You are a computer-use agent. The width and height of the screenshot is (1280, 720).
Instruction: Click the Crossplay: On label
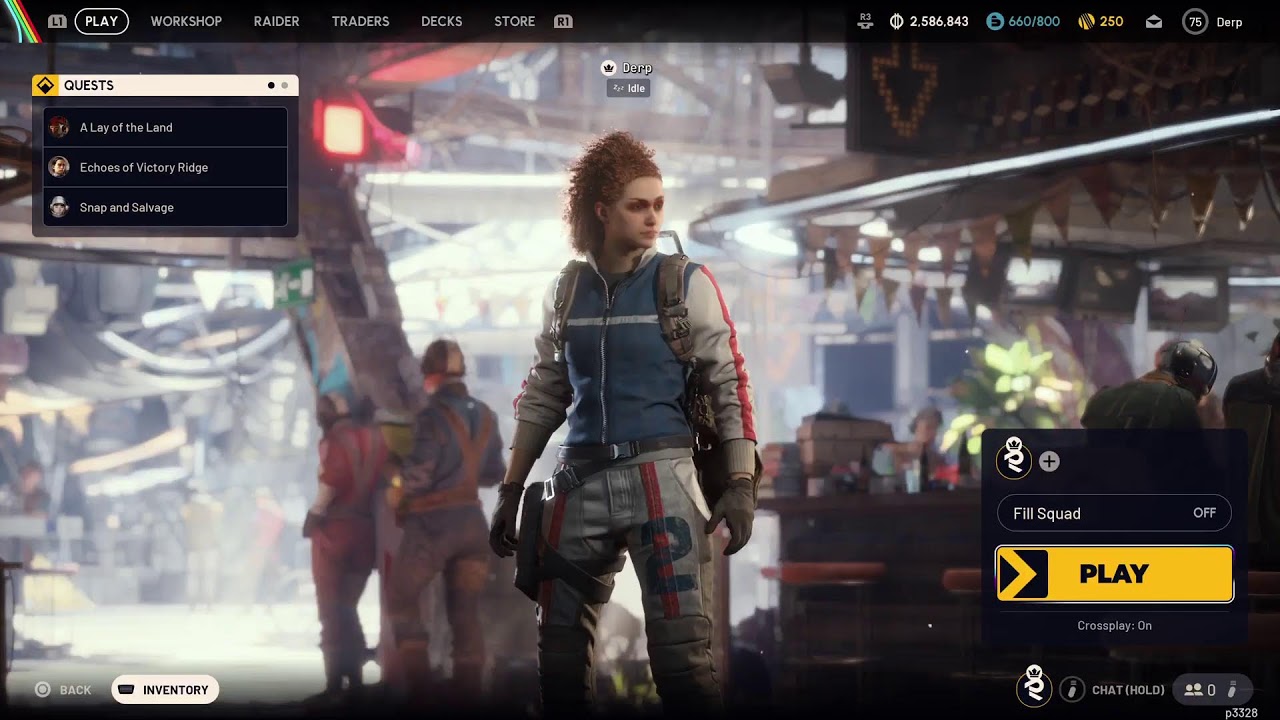tap(1114, 625)
